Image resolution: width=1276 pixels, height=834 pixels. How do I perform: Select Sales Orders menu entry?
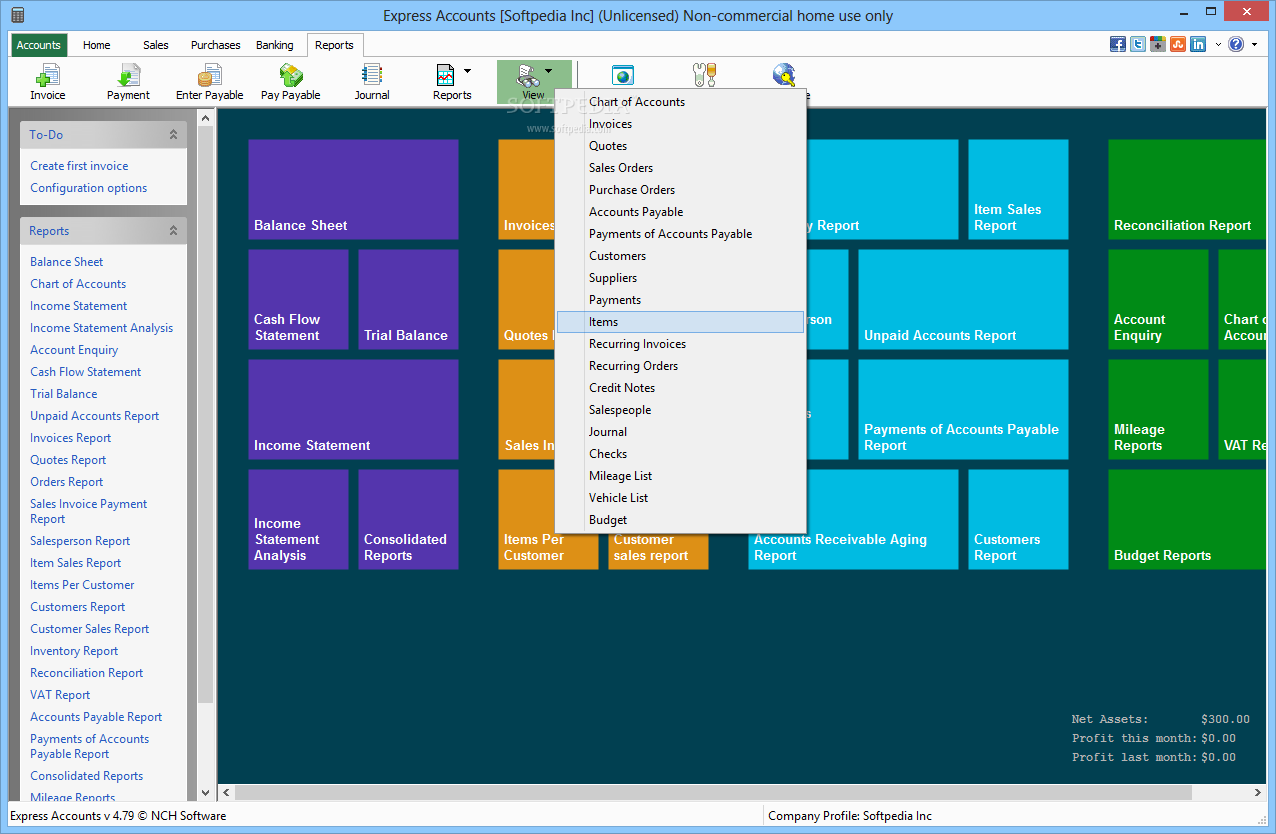tap(681, 168)
